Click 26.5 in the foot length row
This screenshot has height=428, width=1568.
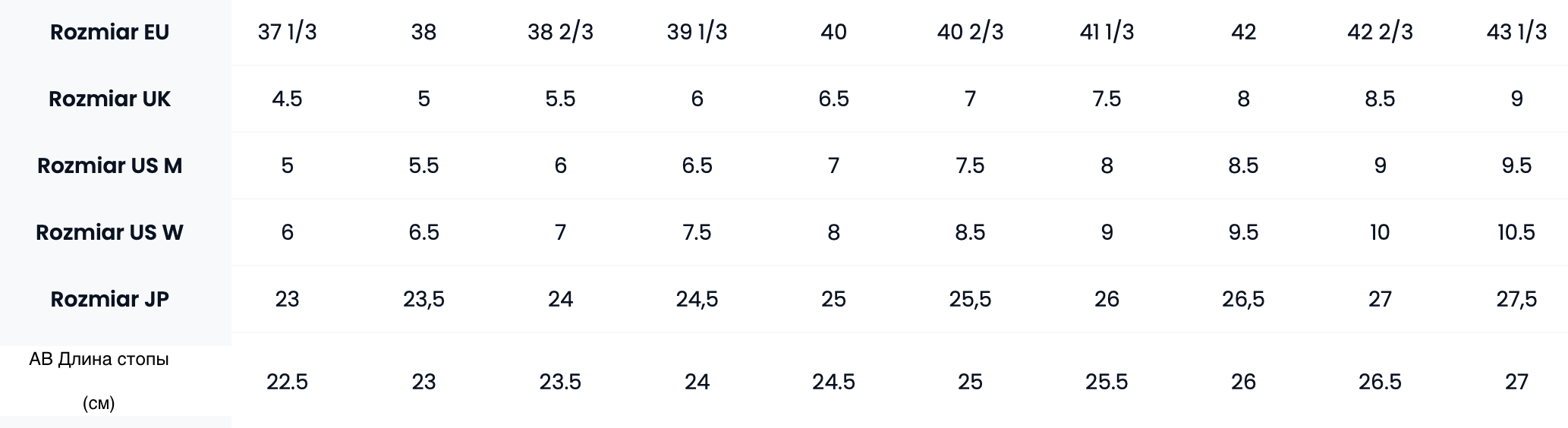(x=1380, y=381)
